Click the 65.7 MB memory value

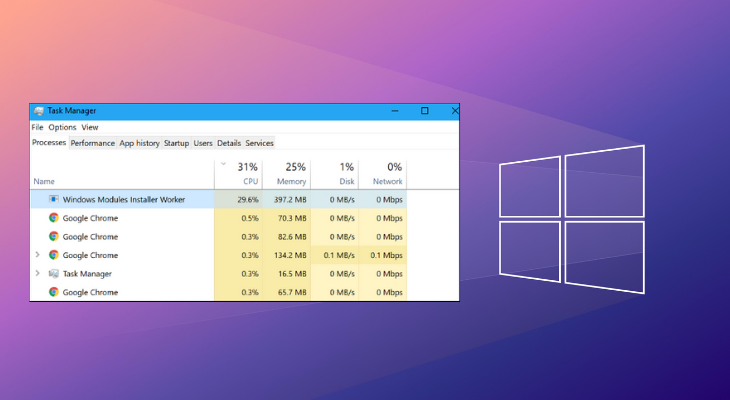click(292, 292)
